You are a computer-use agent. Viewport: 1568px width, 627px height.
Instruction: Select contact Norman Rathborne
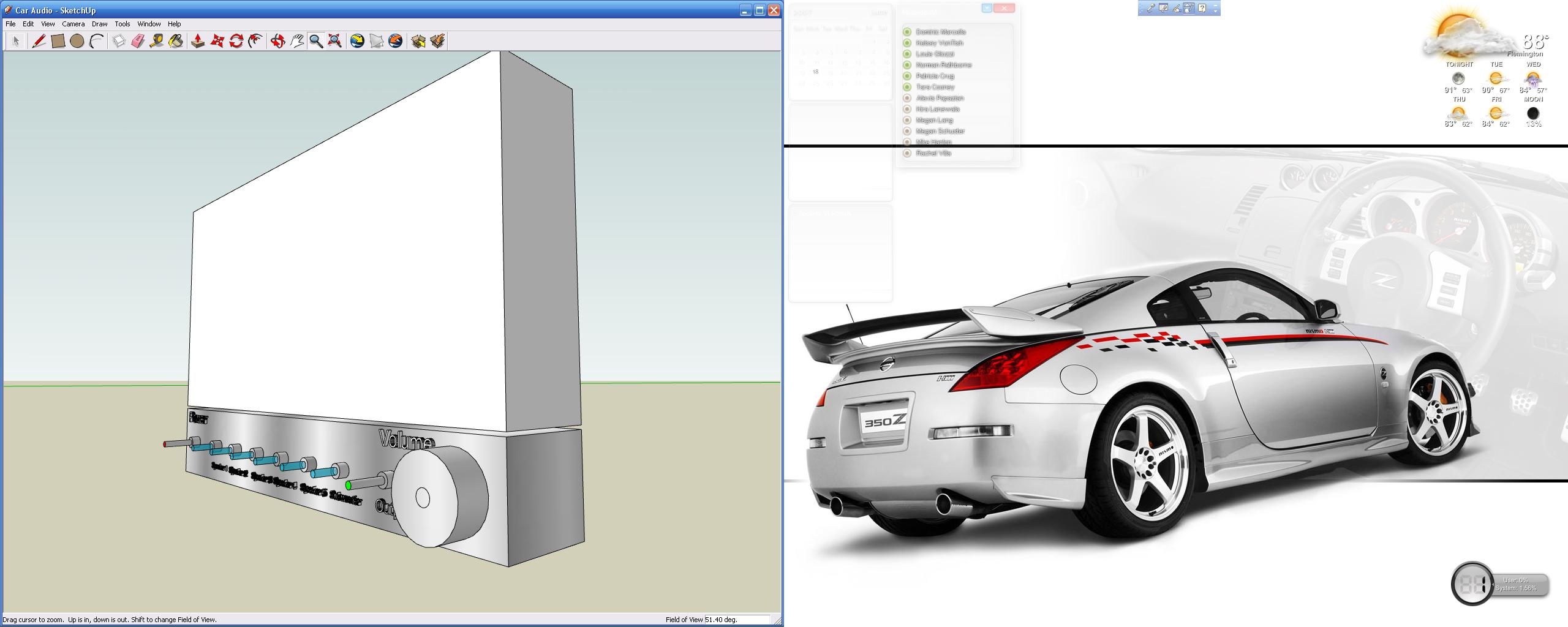click(x=944, y=65)
